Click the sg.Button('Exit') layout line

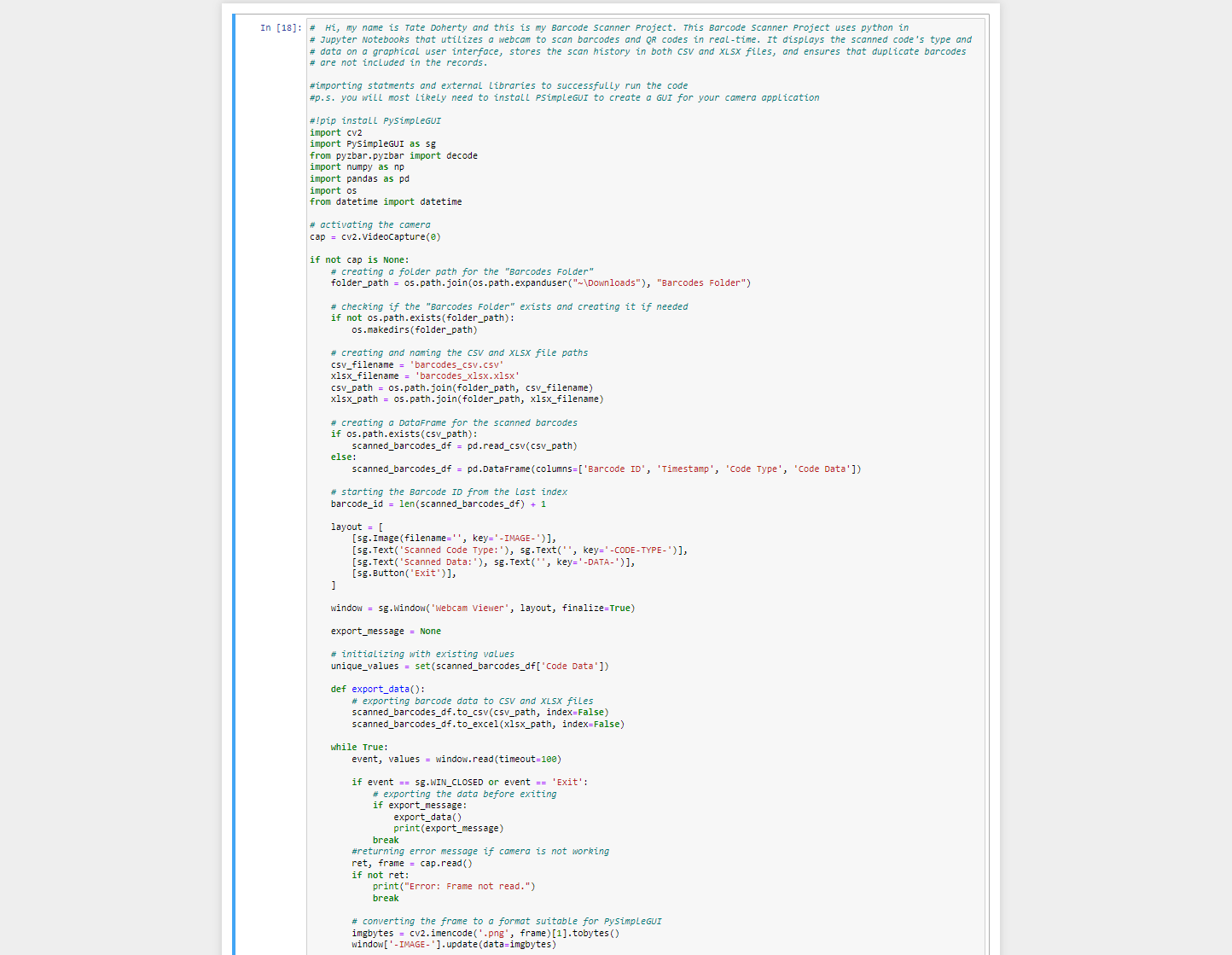(x=404, y=574)
